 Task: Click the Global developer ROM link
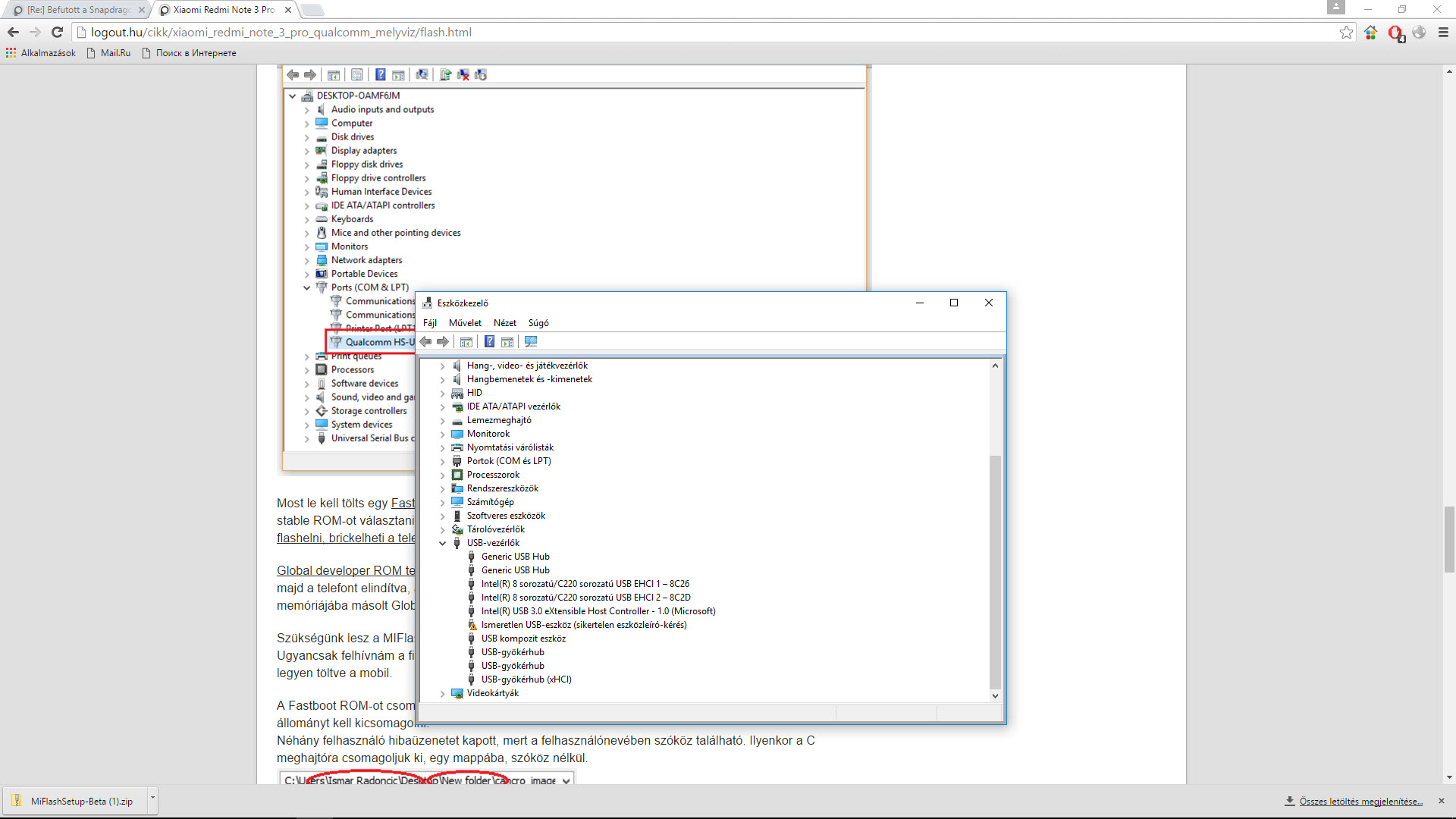[346, 571]
